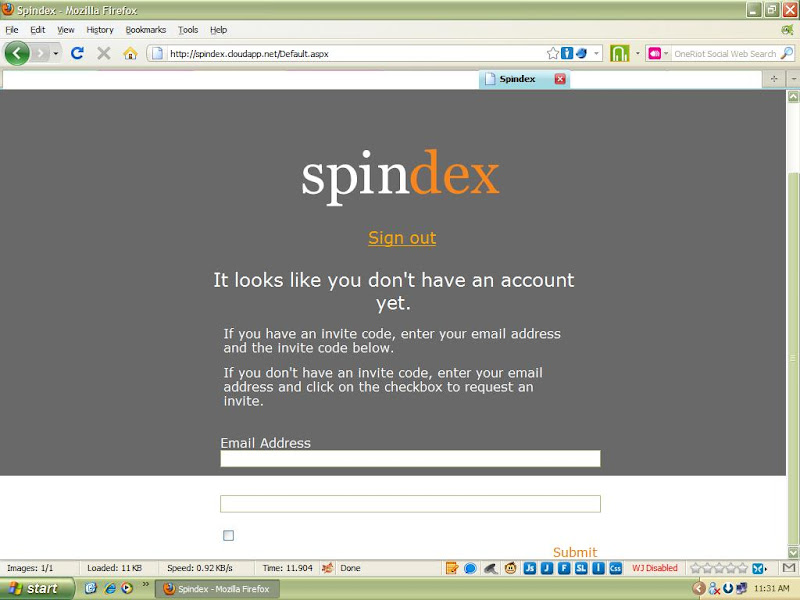Open the list-all-tabs dropdown
This screenshot has height=600, width=800.
click(x=793, y=79)
